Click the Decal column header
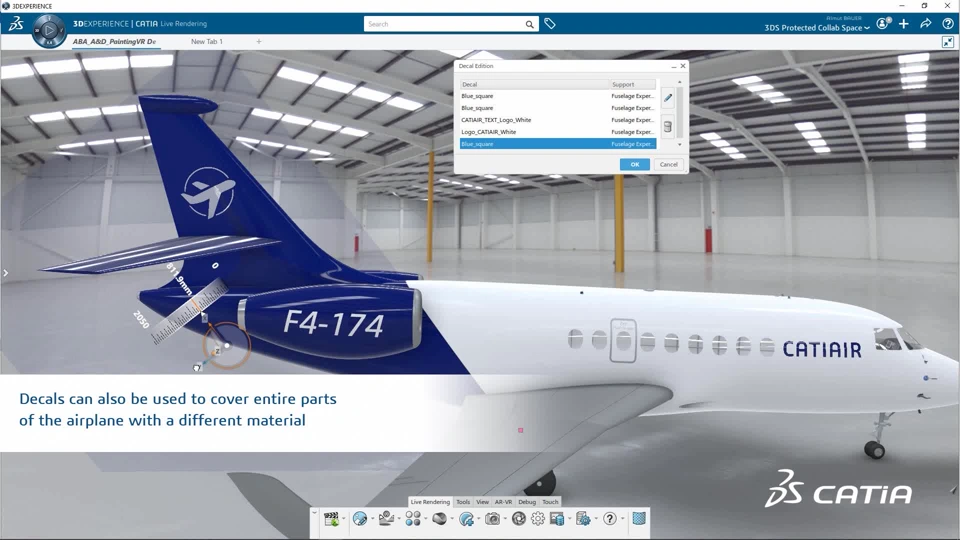 click(534, 84)
